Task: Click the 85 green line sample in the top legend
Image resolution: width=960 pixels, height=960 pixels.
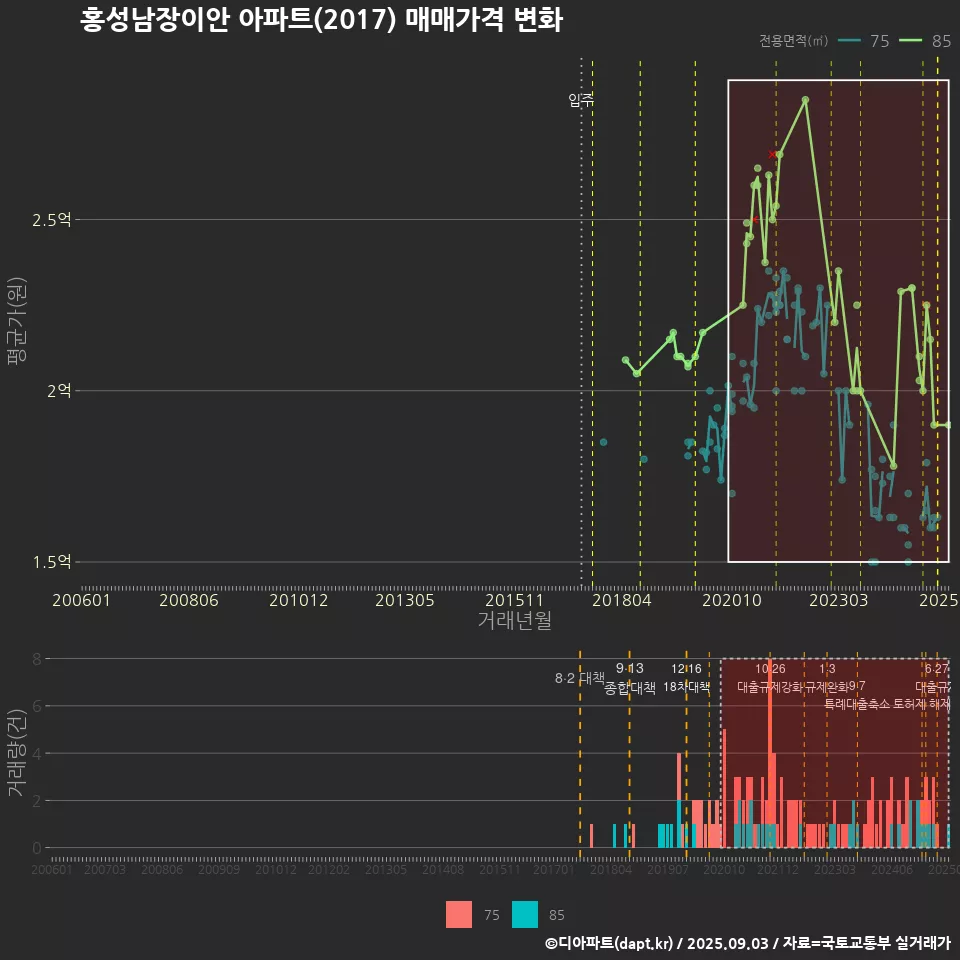Action: tap(910, 41)
